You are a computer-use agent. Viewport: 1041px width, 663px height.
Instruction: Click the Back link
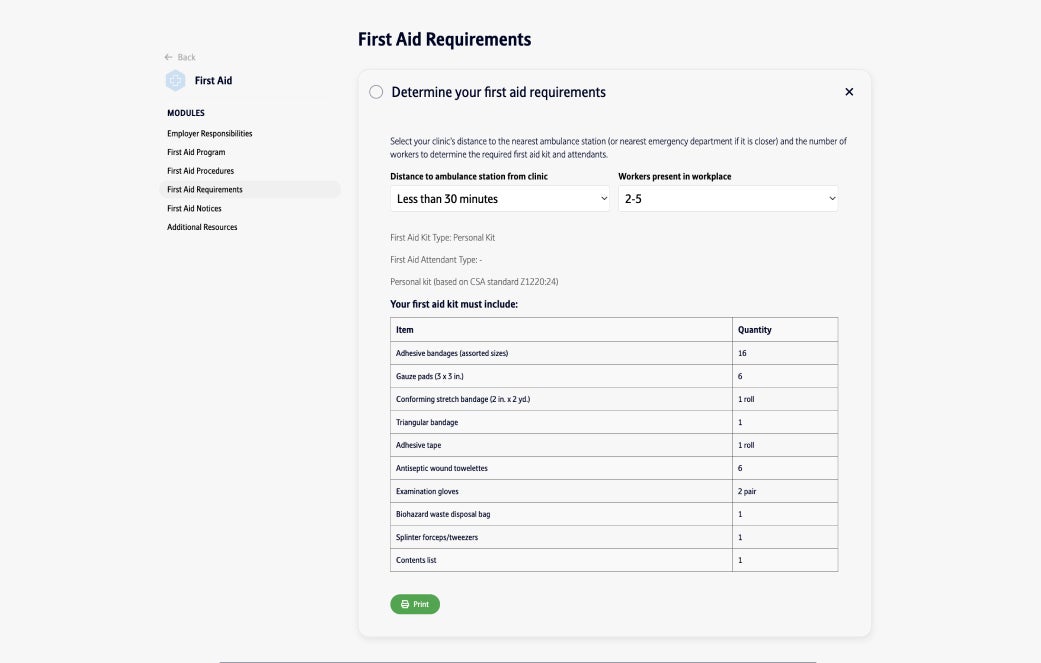186,57
